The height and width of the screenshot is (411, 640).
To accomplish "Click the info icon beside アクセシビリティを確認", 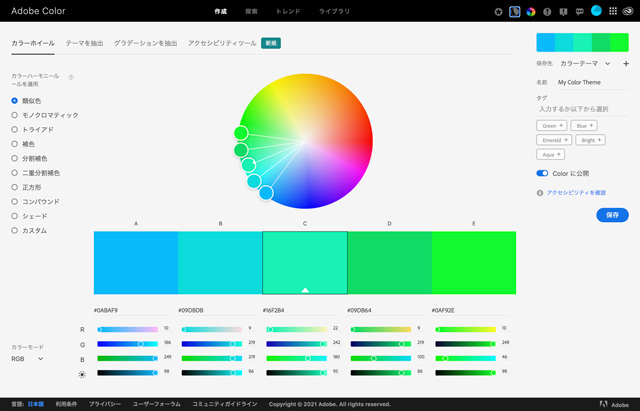I will pyautogui.click(x=540, y=193).
